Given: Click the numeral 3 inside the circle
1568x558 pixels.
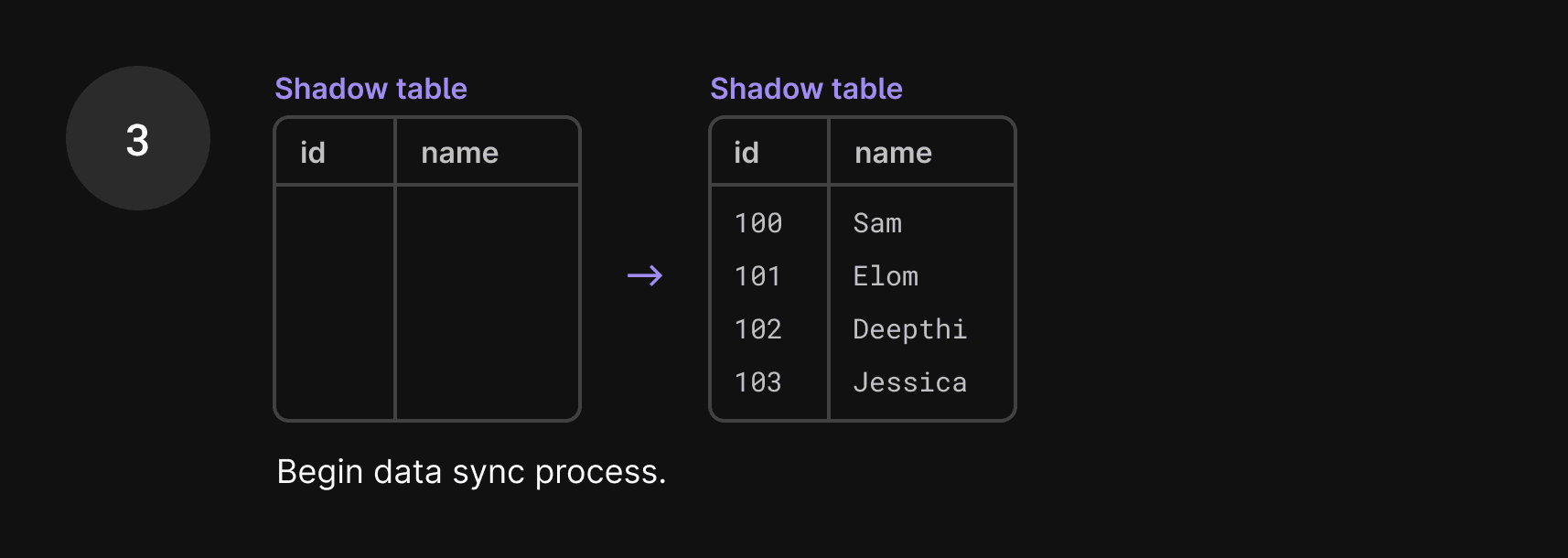Looking at the screenshot, I should coord(137,140).
